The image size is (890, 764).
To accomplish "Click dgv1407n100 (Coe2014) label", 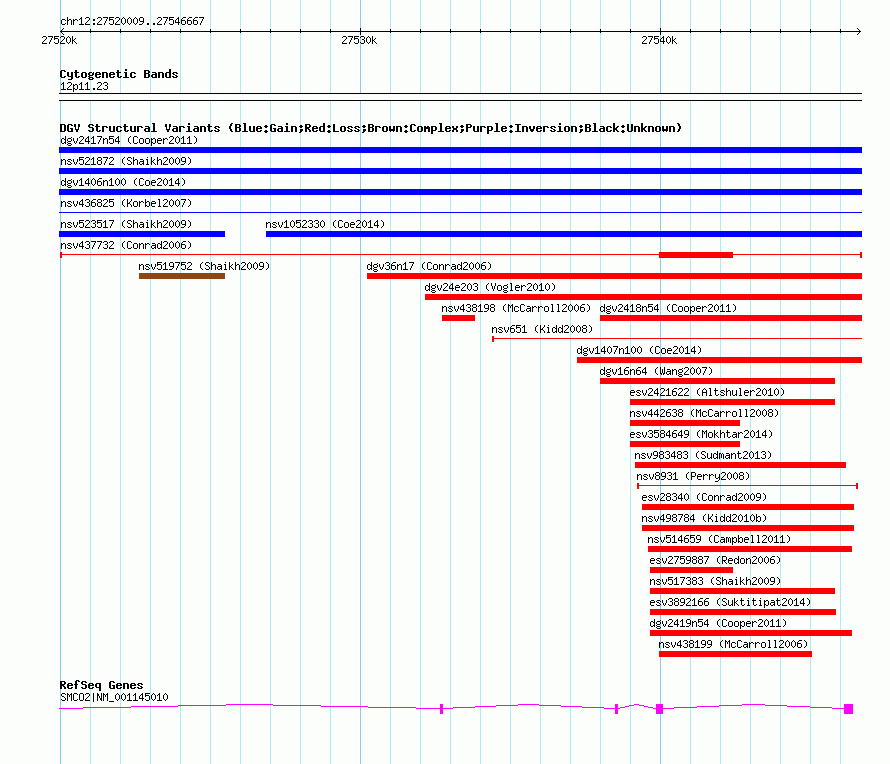I will 639,350.
